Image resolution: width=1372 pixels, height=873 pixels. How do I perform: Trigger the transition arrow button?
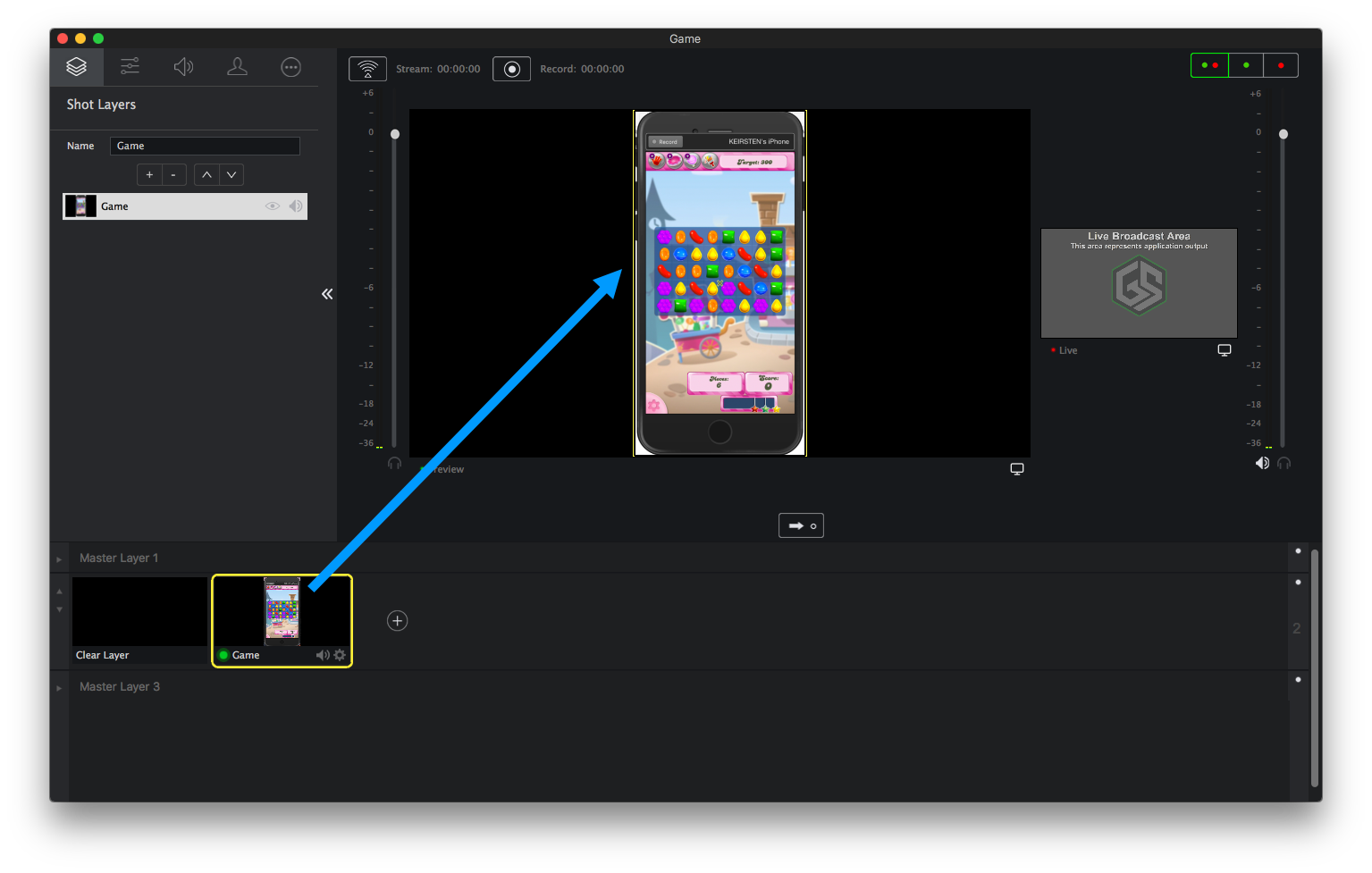pyautogui.click(x=800, y=525)
